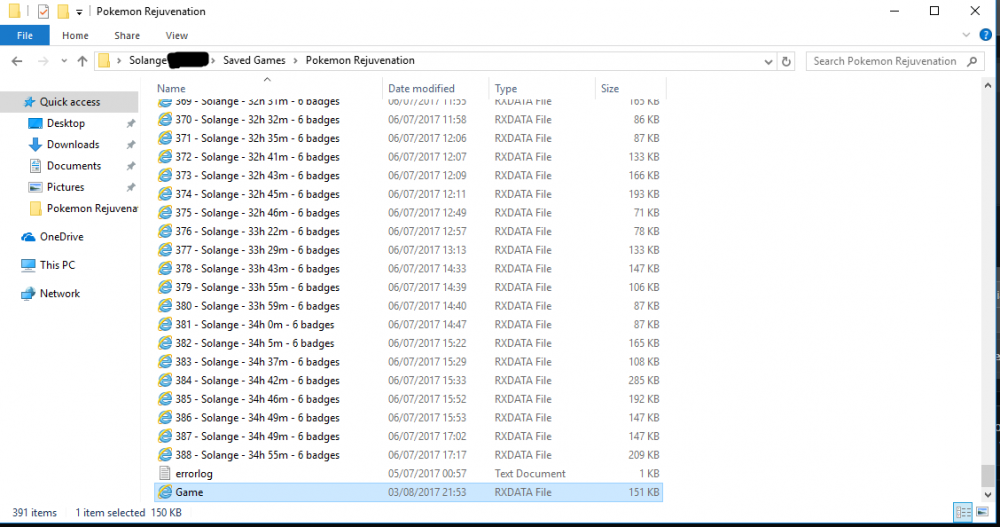The height and width of the screenshot is (527, 1000).
Task: Click pin icon next to Documents
Action: [x=131, y=166]
